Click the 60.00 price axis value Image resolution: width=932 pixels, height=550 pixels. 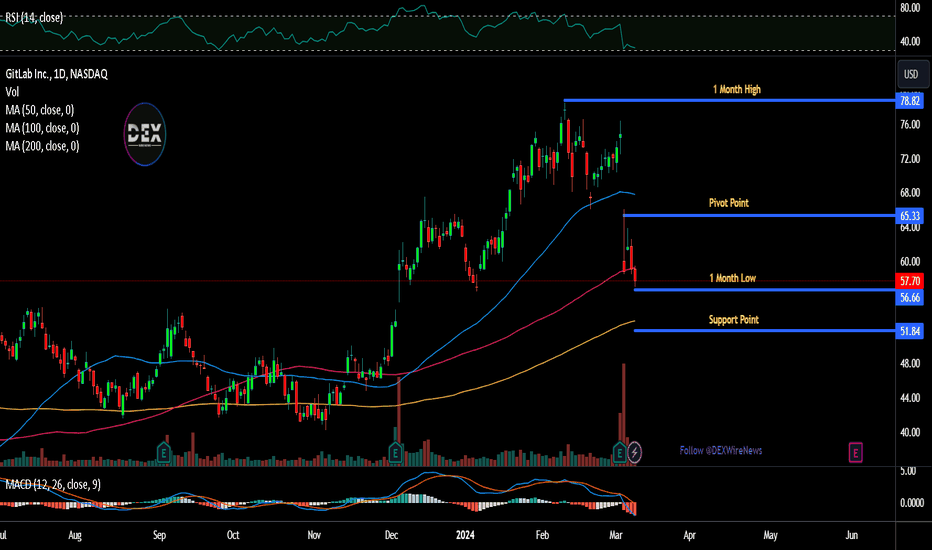(x=910, y=262)
